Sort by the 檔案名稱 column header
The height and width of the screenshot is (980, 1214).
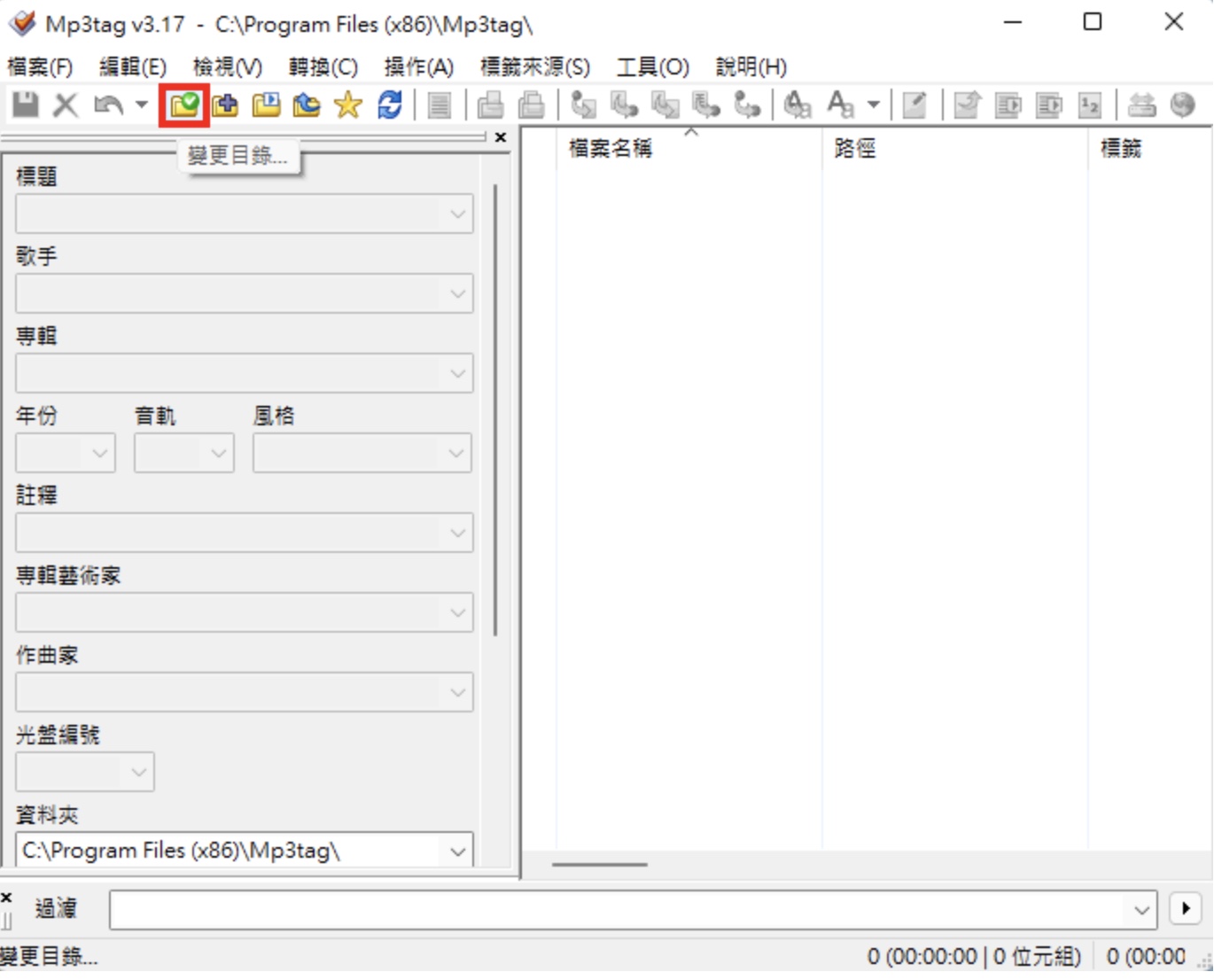[689, 148]
